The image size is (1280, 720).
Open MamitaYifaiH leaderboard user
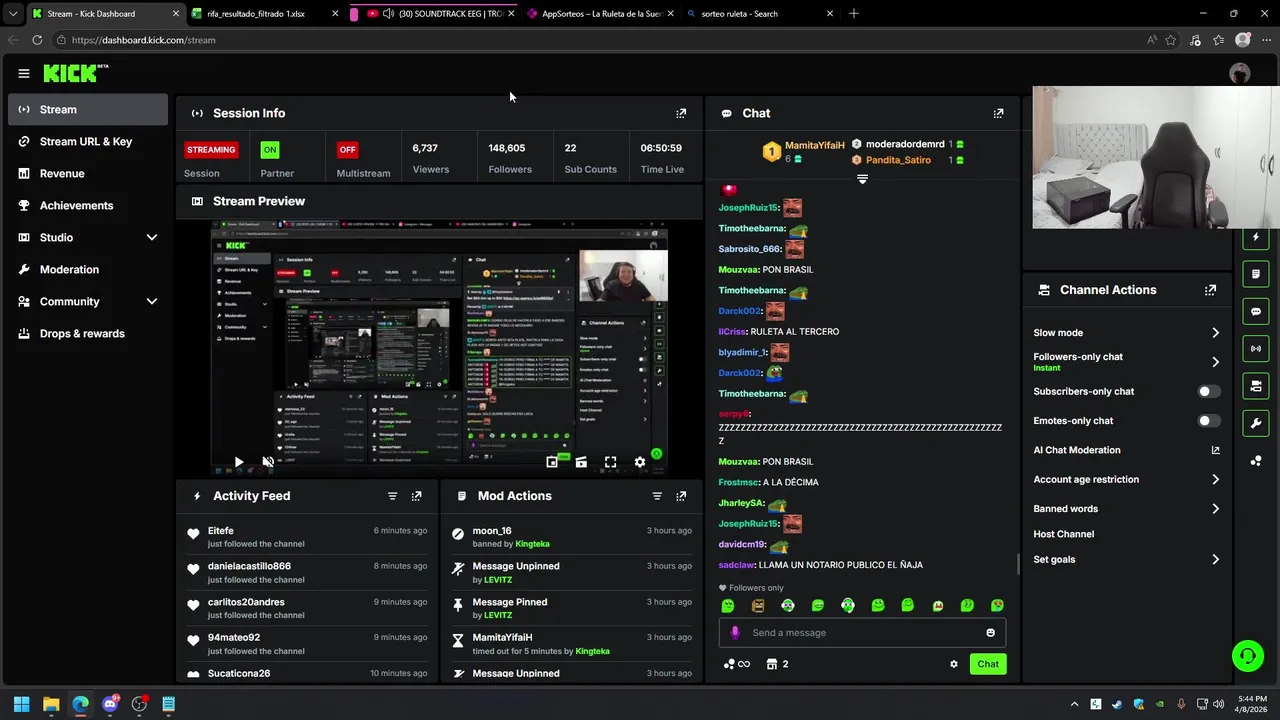coord(814,145)
